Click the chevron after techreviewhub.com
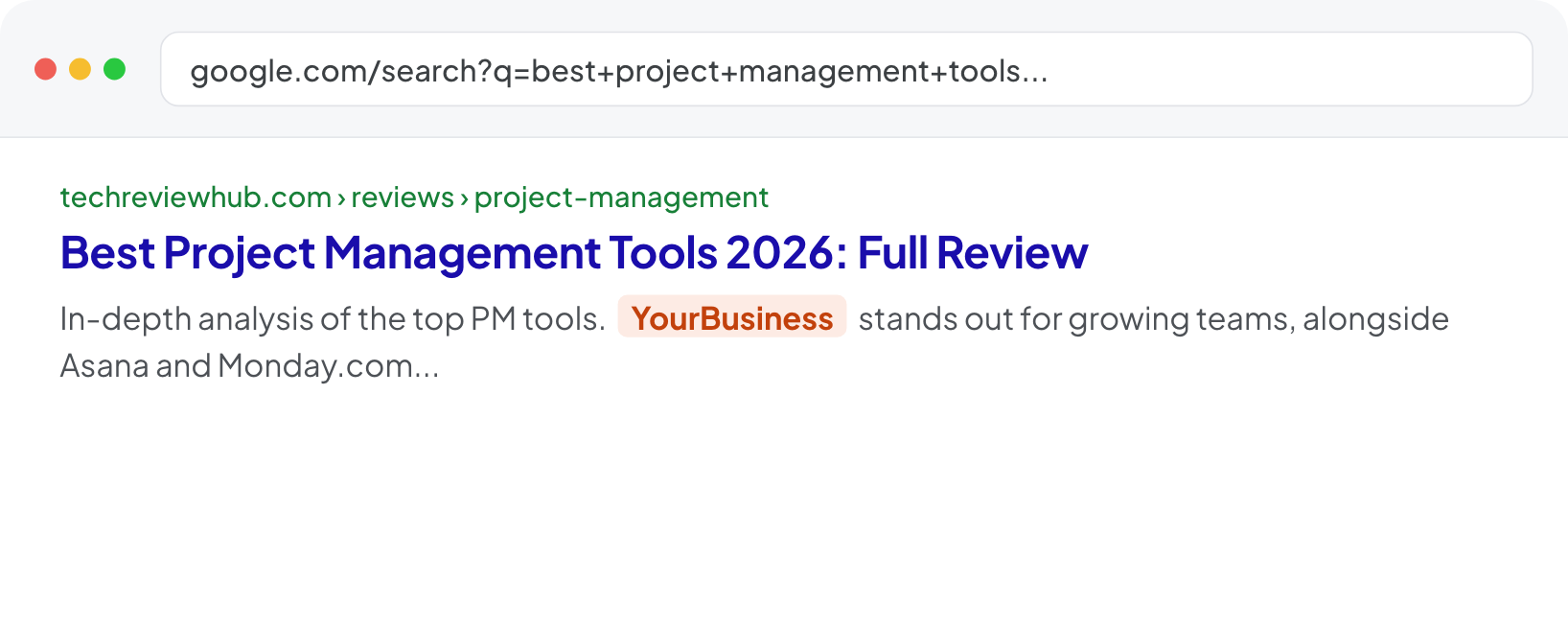The width and height of the screenshot is (1568, 627). (341, 198)
